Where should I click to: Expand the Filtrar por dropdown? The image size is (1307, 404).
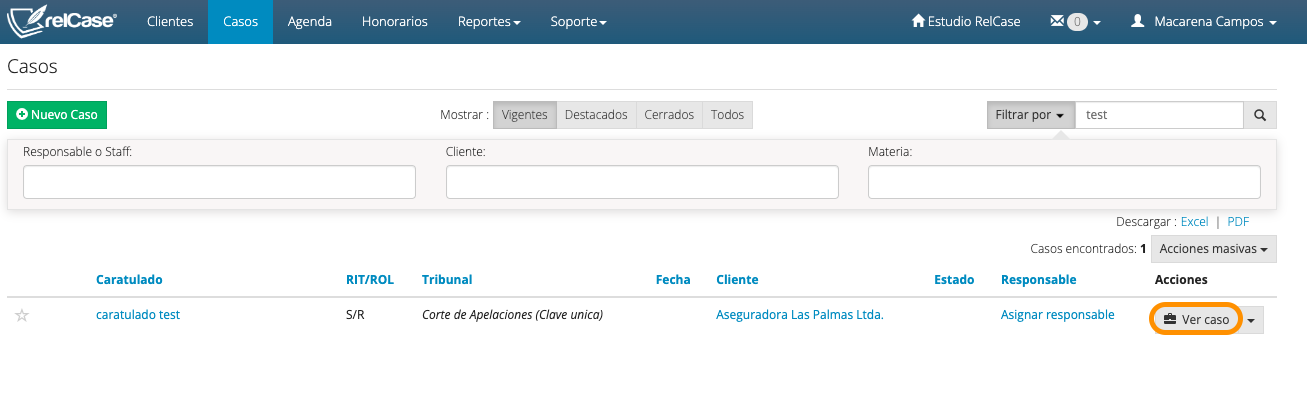1031,115
